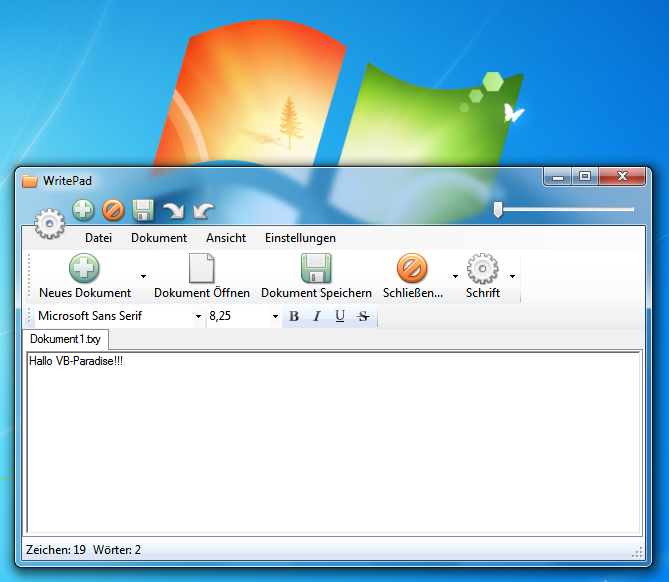This screenshot has width=669, height=582.
Task: Click the small orange close quick-access icon
Action: click(113, 210)
